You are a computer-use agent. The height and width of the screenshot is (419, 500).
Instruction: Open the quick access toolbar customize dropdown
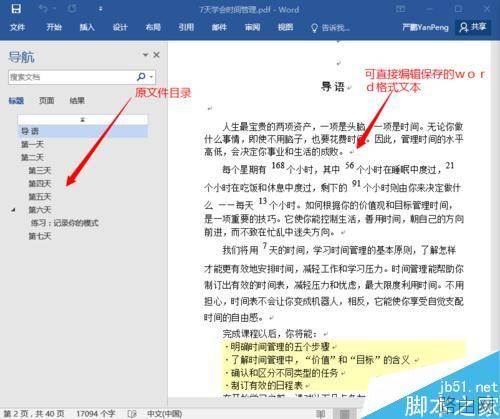tap(101, 9)
